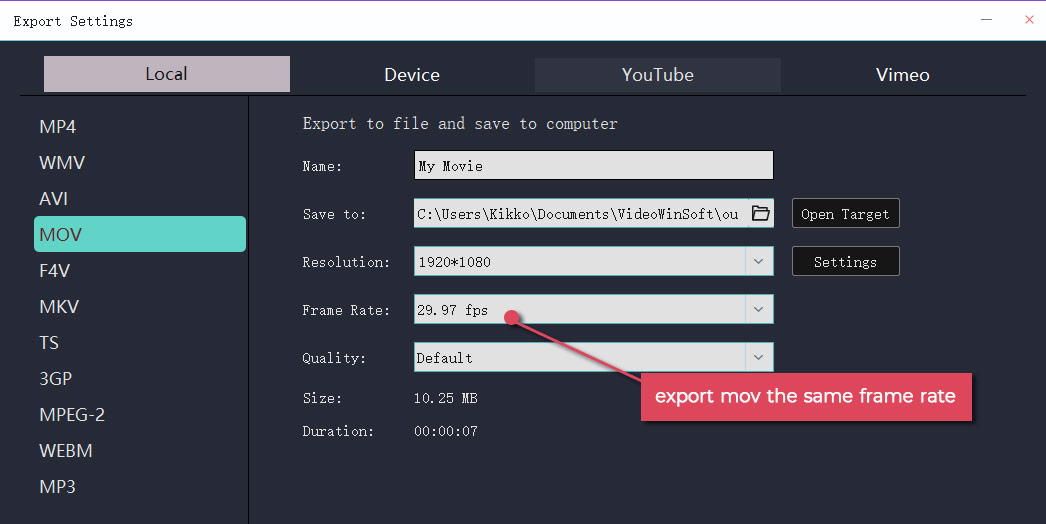Select the MKV format option
Screen dimensions: 1046x524
[59, 307]
